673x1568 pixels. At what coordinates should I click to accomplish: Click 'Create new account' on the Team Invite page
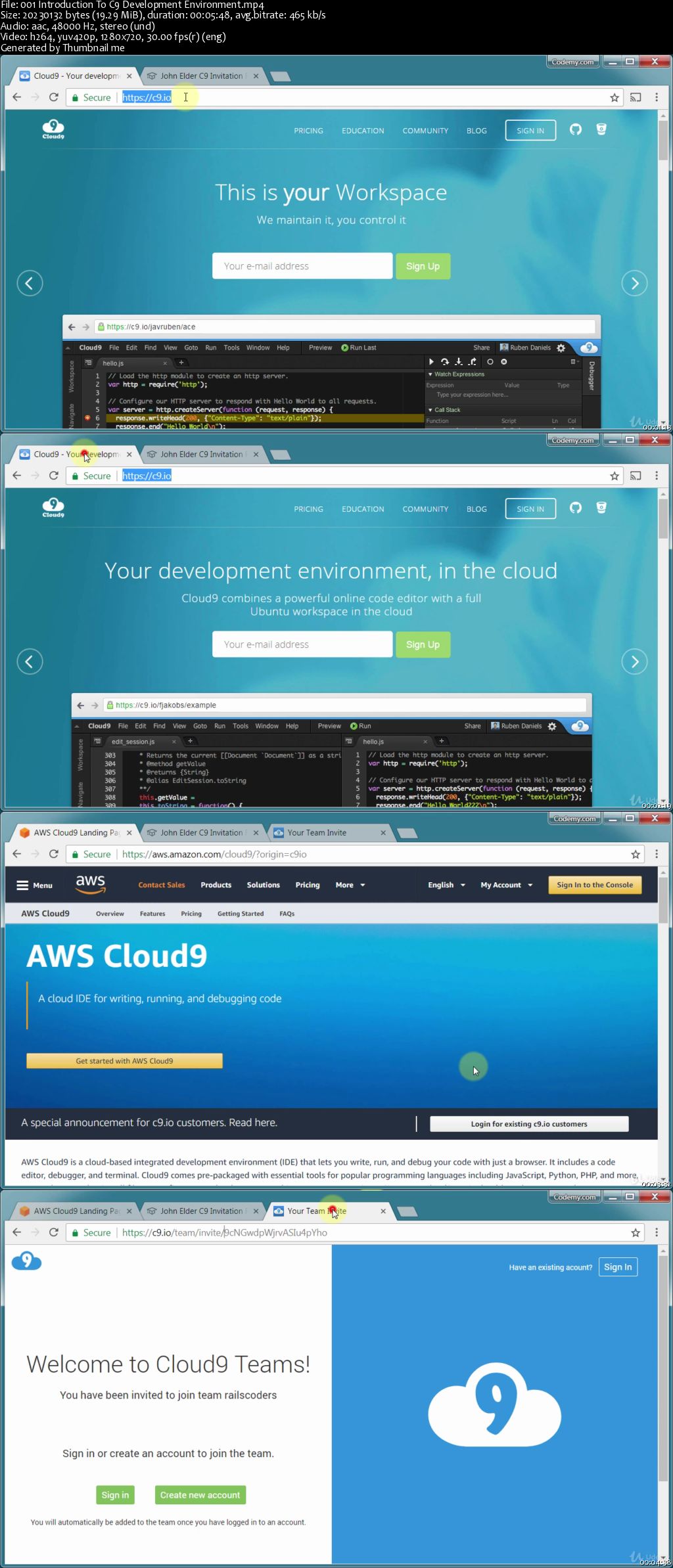(200, 1495)
